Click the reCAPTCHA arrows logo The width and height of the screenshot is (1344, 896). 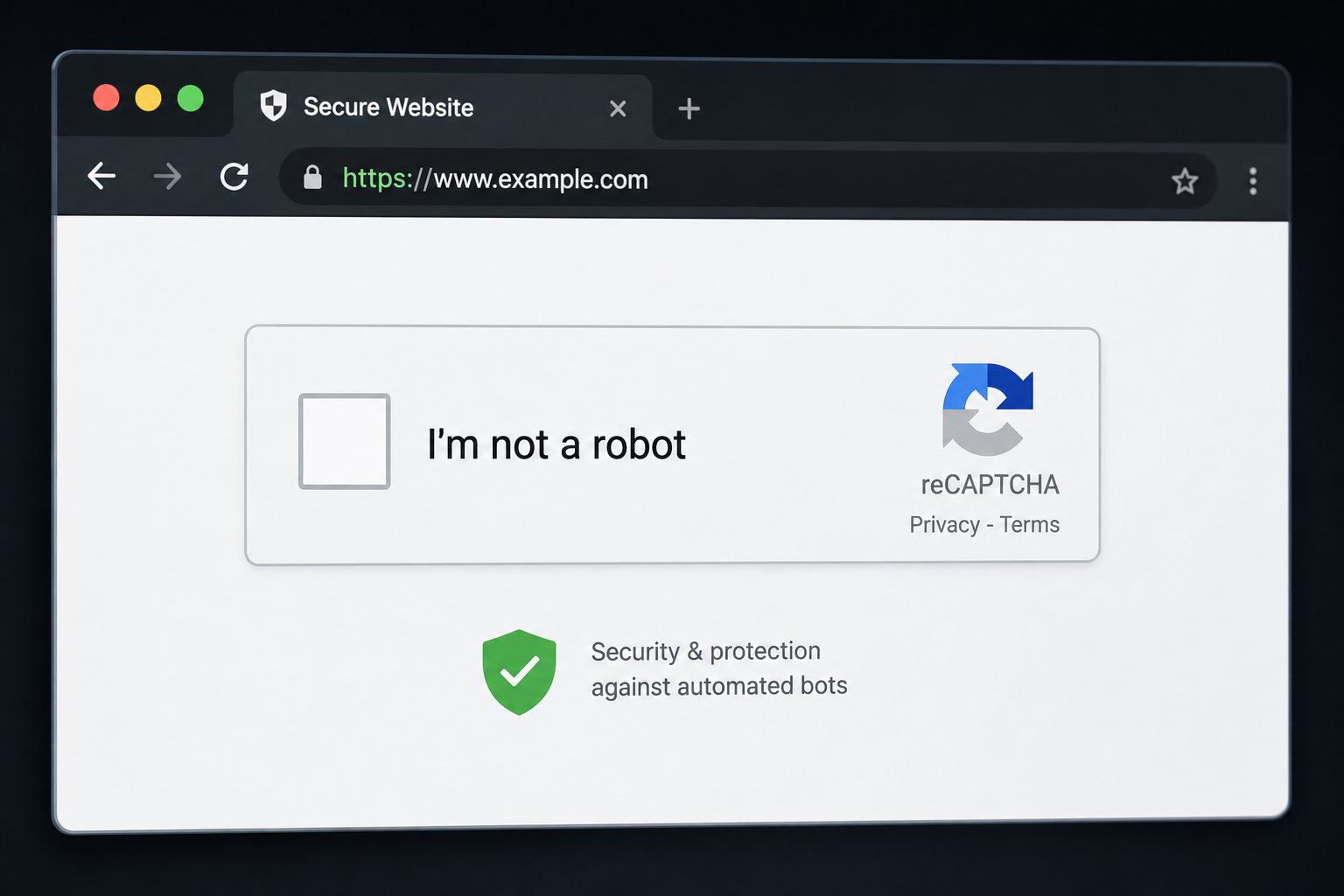tap(988, 409)
